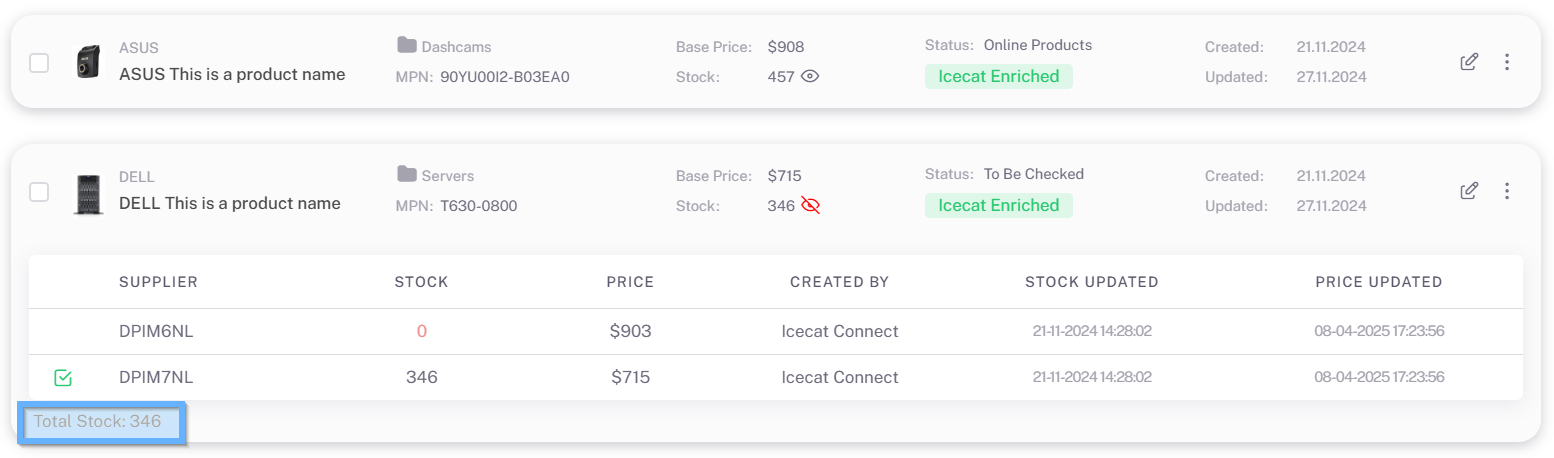Click the Servers folder icon
Screen dimensions: 1554x458
pos(406,174)
